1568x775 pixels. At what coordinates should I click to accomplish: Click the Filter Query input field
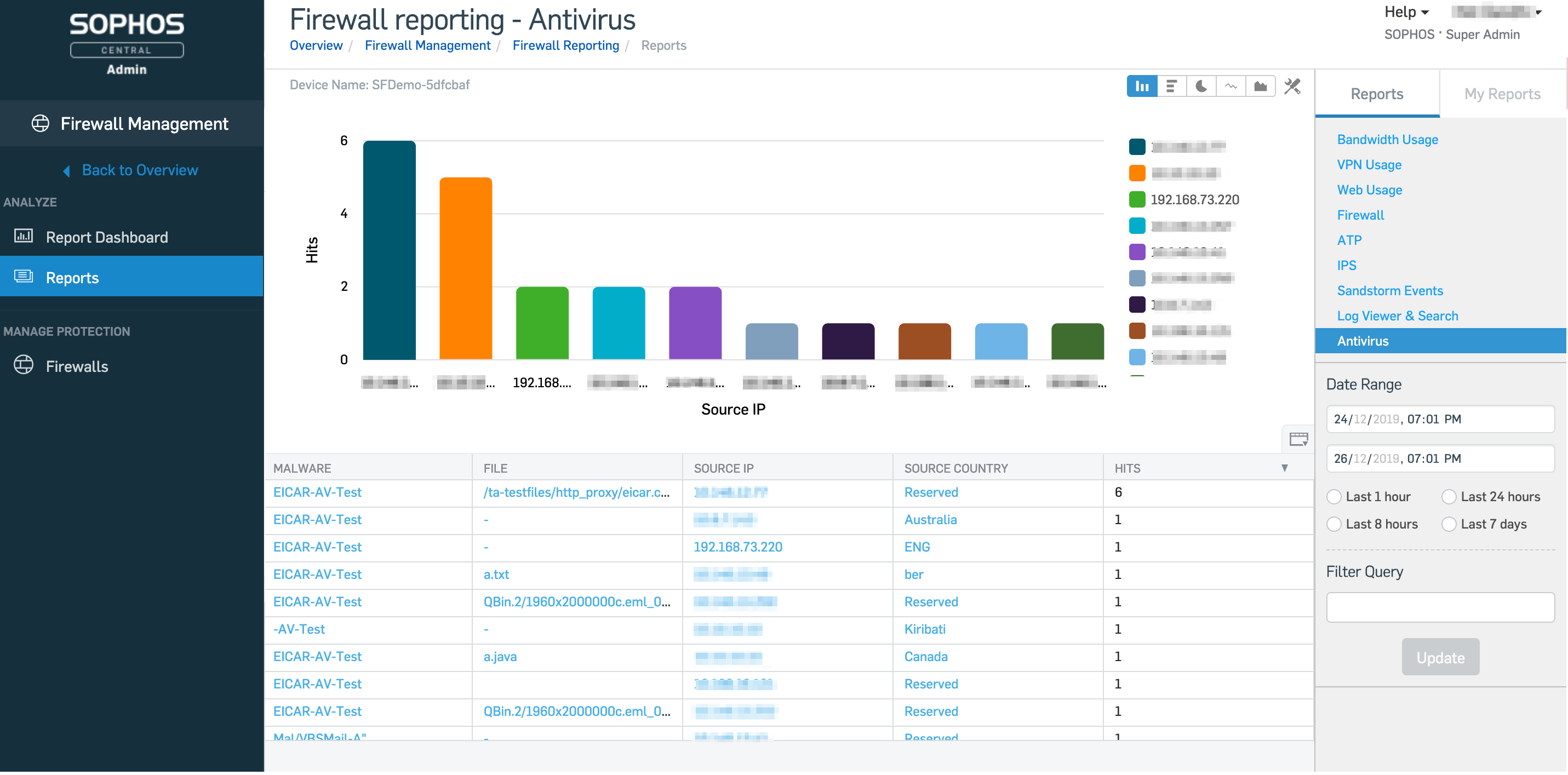click(x=1440, y=607)
